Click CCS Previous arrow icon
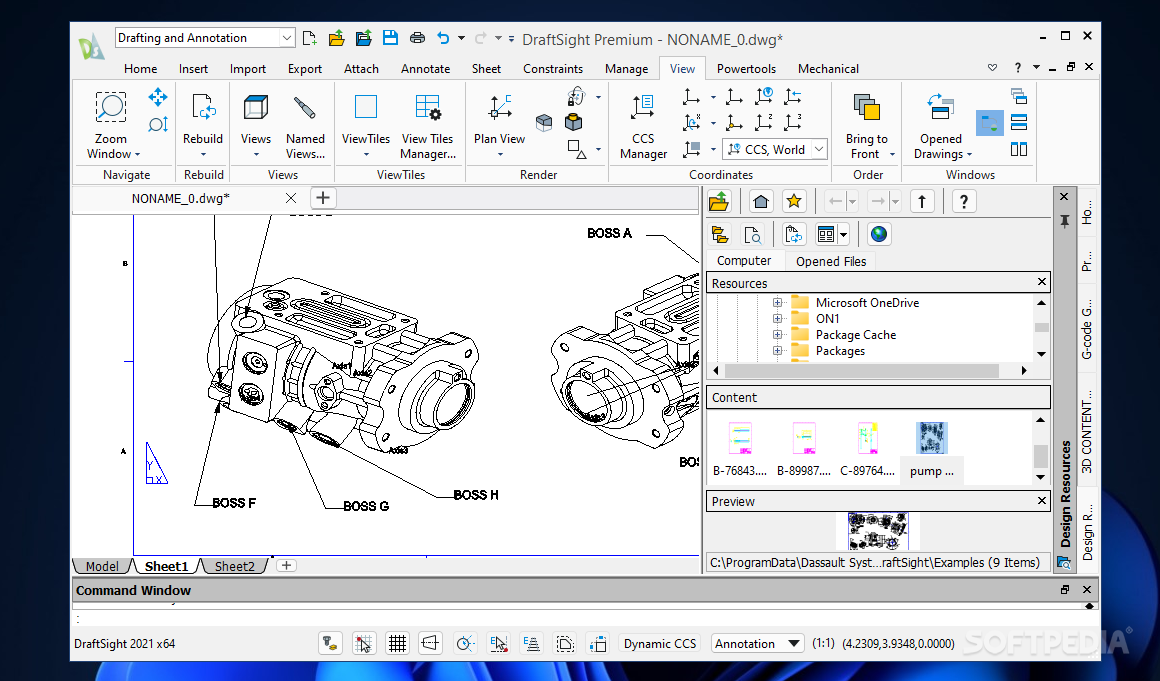 [x=793, y=96]
